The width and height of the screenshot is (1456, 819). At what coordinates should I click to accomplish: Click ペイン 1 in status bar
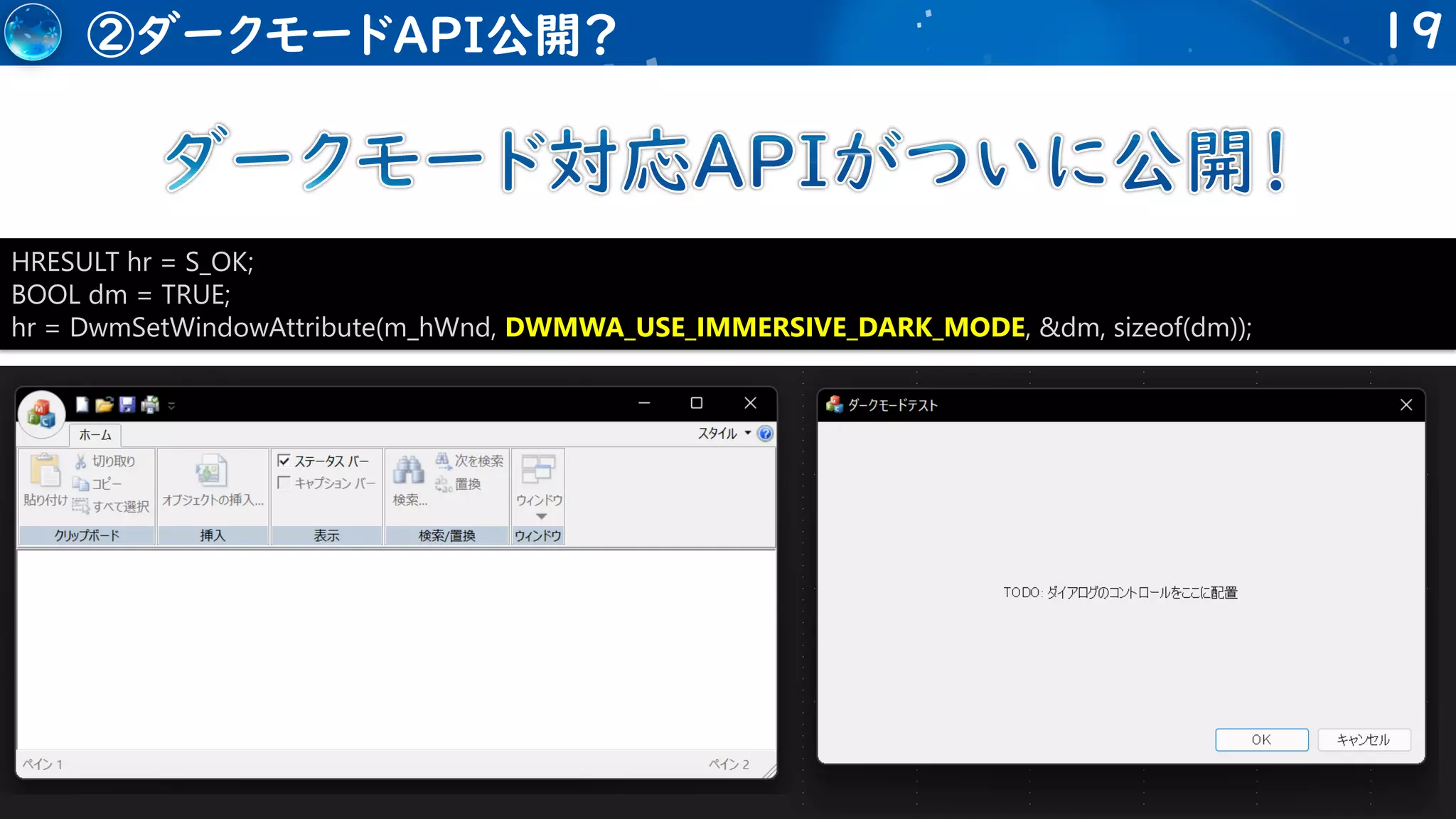43,764
